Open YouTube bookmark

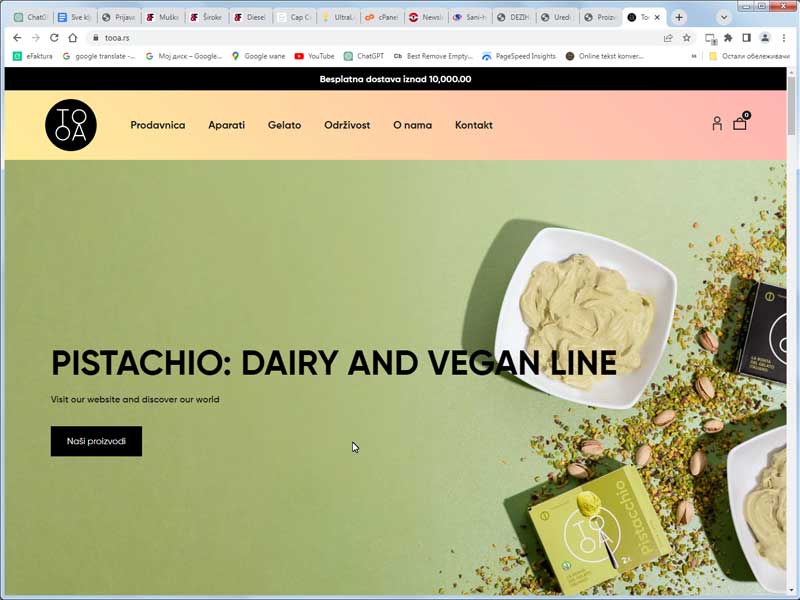(x=314, y=56)
